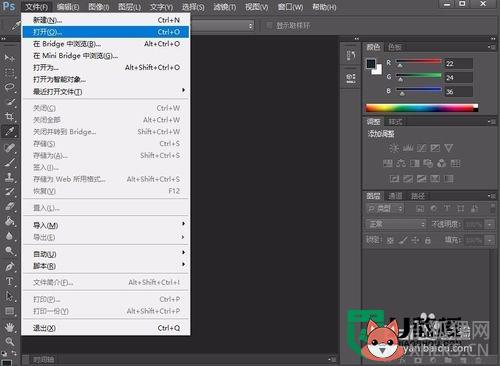
Task: Select the Eraser tool
Action: point(9,206)
